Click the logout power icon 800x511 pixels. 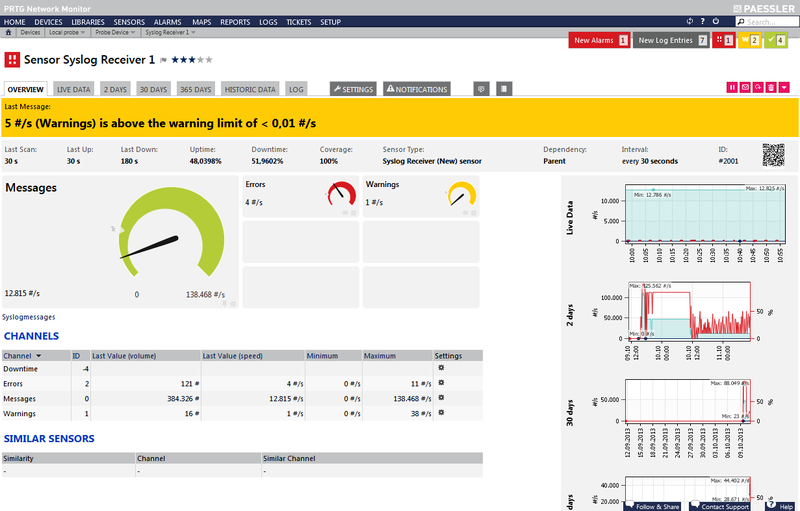(x=715, y=21)
